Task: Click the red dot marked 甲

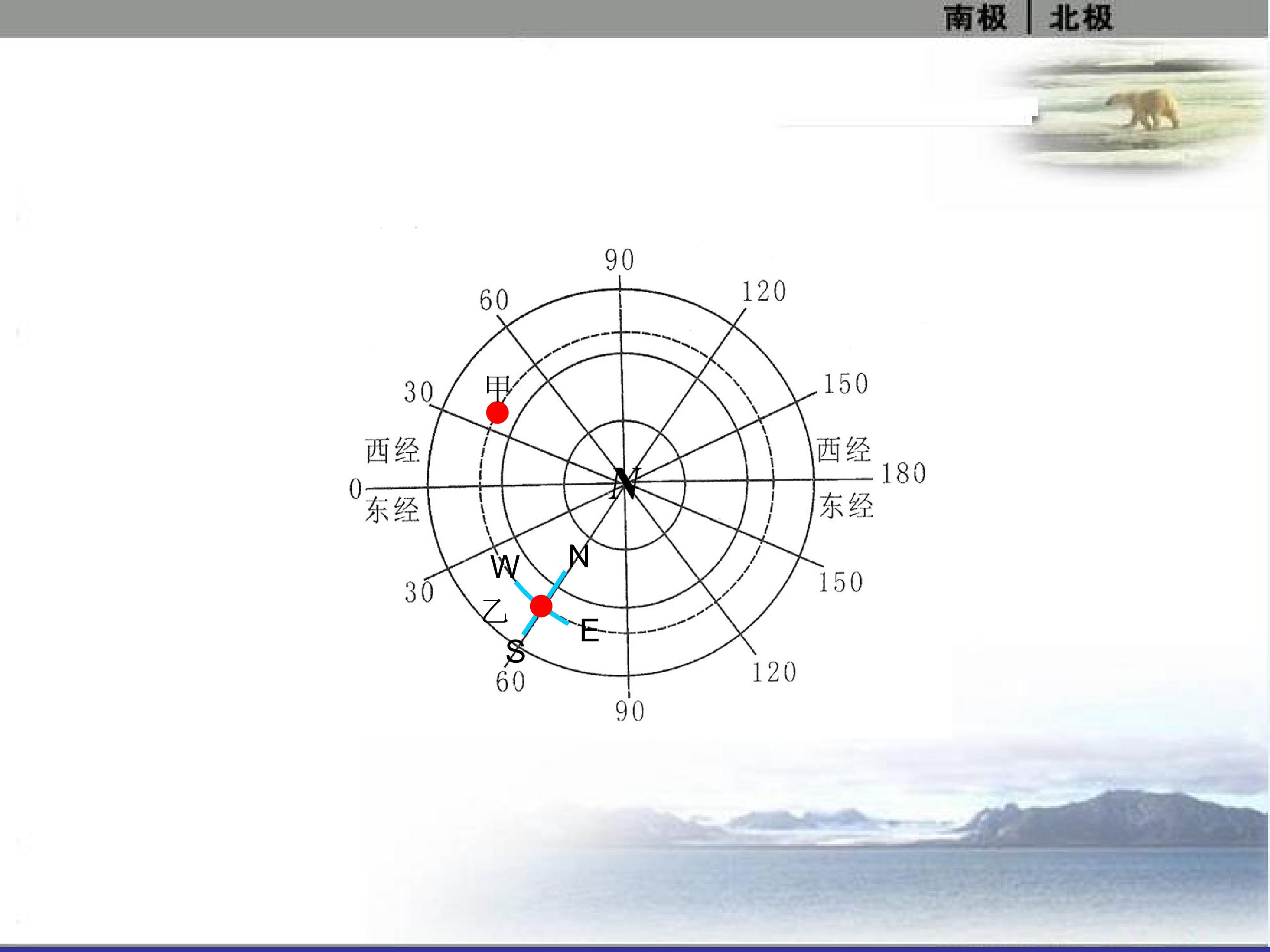Action: 497,413
